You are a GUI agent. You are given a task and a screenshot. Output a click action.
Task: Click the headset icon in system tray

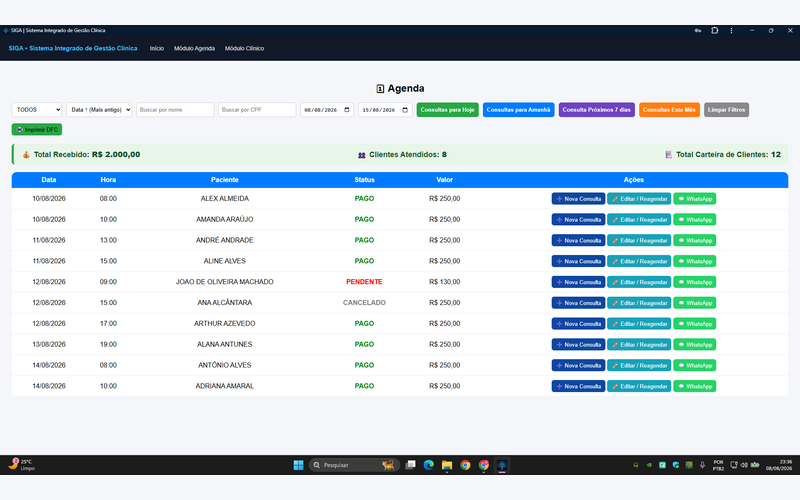coord(636,465)
